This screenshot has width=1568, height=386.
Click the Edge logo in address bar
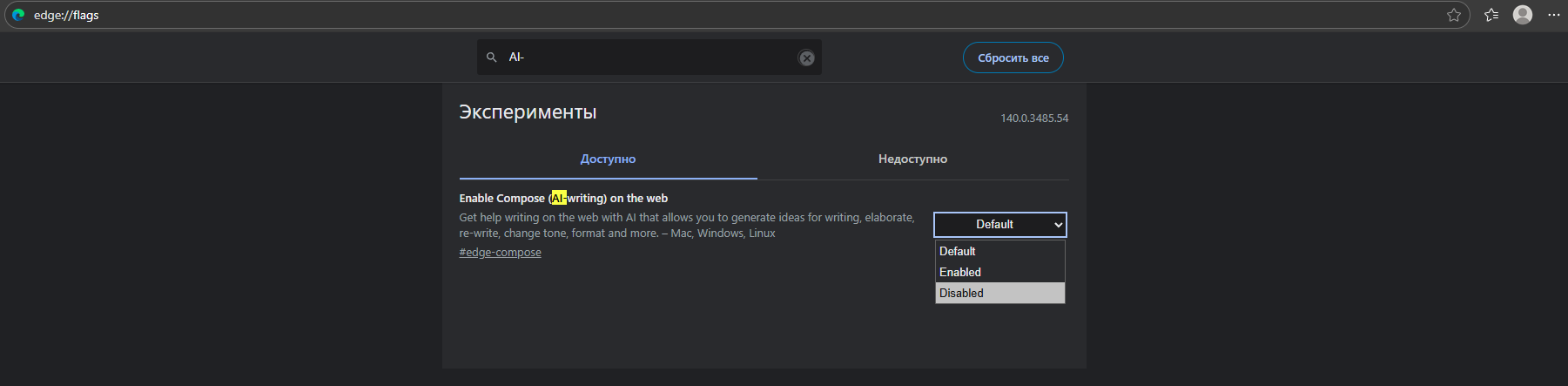pyautogui.click(x=18, y=15)
